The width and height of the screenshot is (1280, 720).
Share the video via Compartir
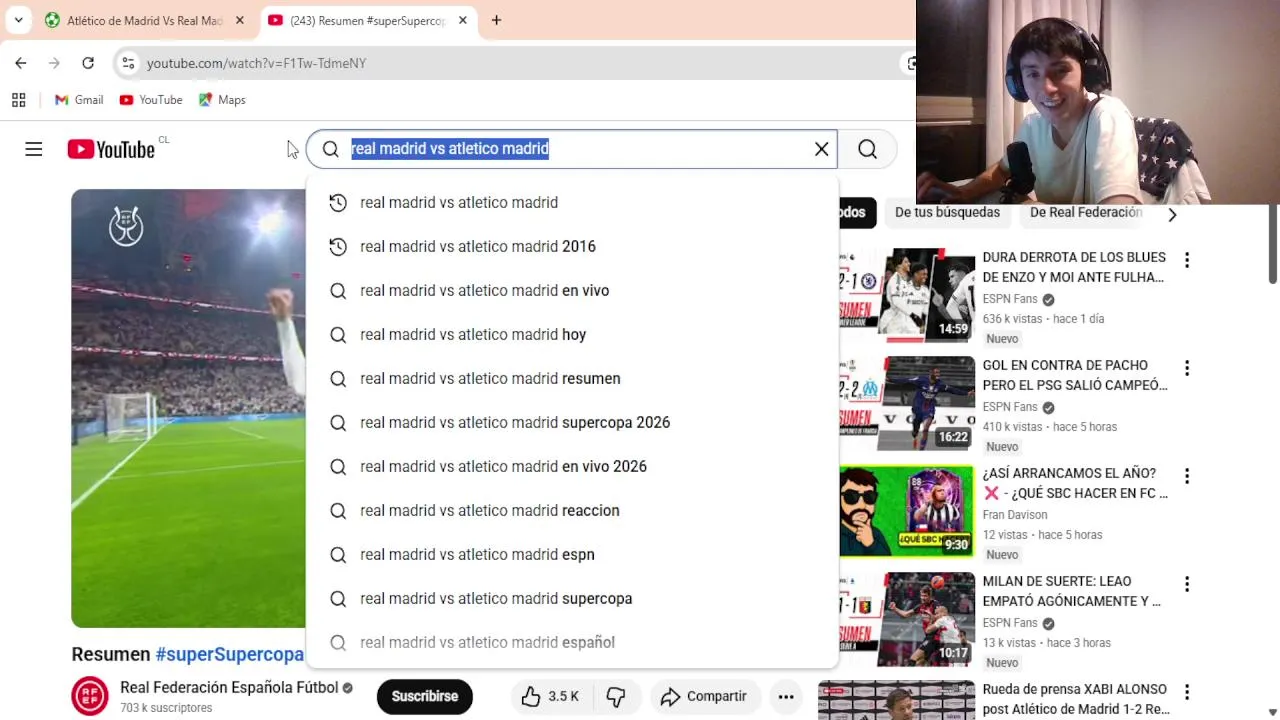[x=704, y=696]
